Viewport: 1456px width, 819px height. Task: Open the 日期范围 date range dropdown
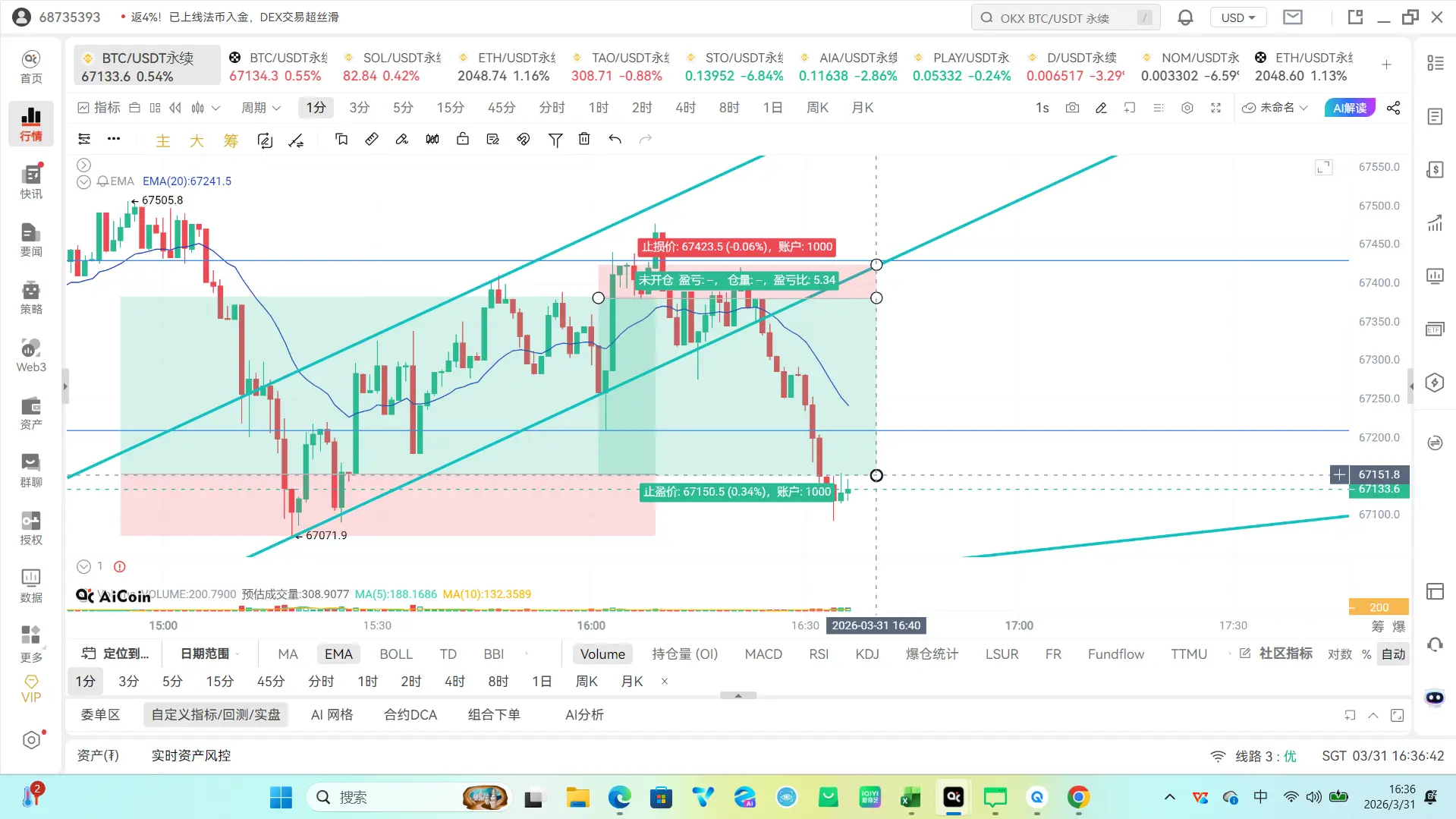coord(209,654)
